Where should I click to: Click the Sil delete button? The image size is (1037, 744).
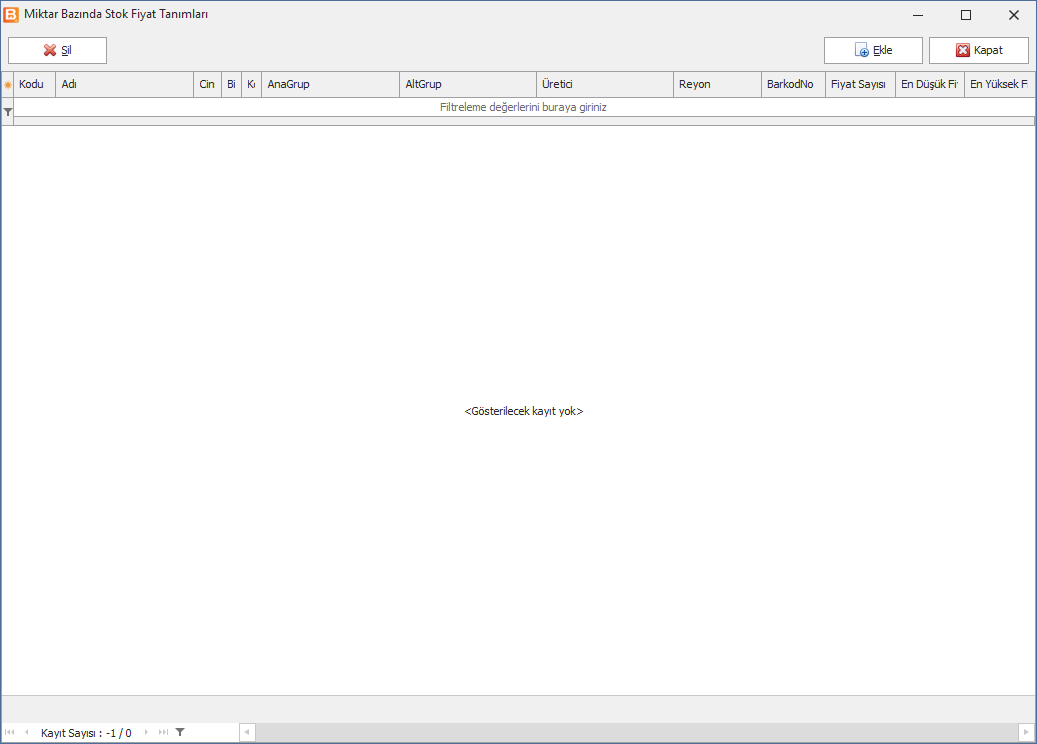(x=58, y=50)
